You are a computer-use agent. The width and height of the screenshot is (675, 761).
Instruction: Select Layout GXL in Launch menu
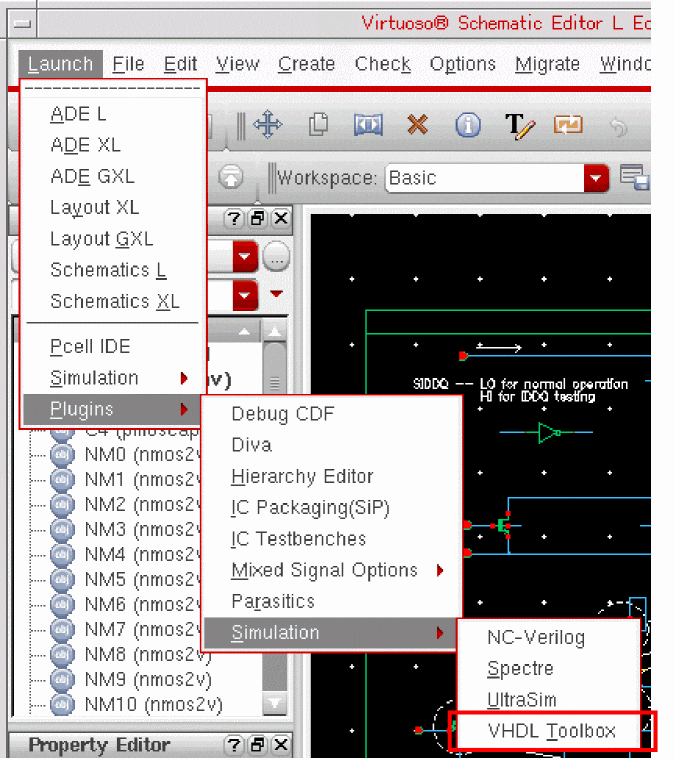[x=113, y=239]
